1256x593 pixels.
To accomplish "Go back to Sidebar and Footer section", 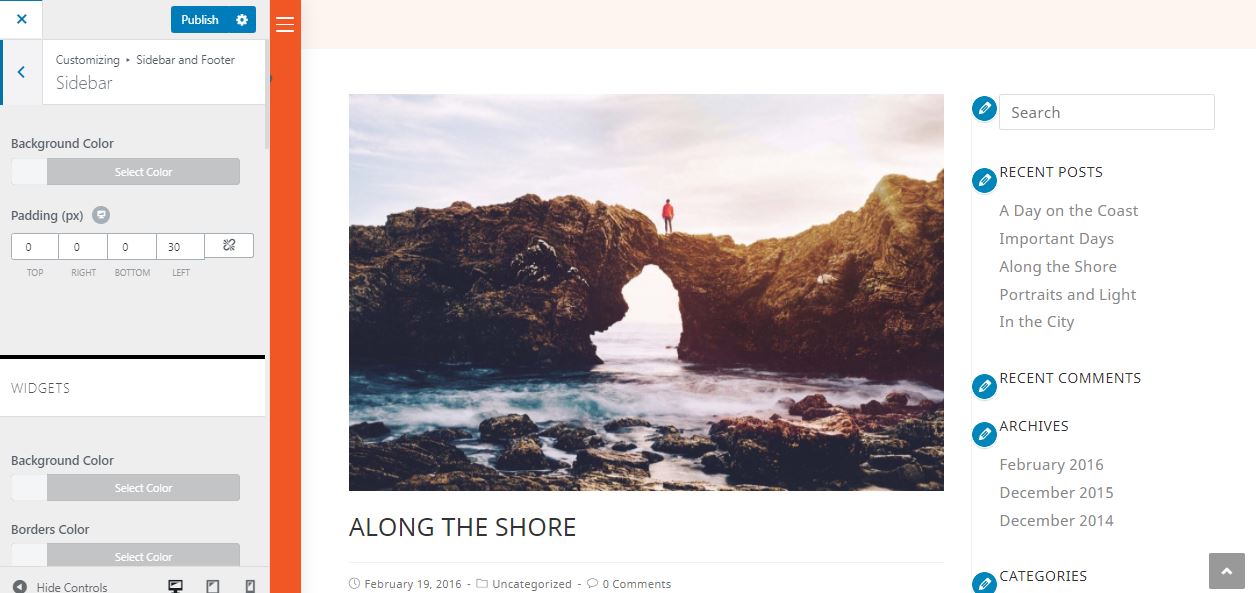I will [21, 72].
